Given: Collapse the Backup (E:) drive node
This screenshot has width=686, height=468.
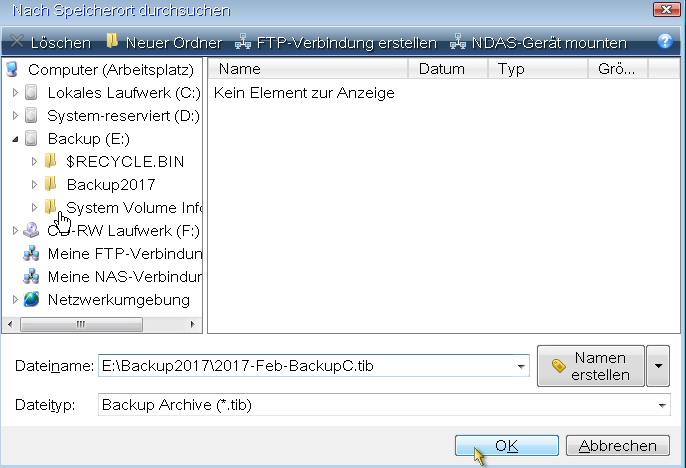Looking at the screenshot, I should 15,139.
